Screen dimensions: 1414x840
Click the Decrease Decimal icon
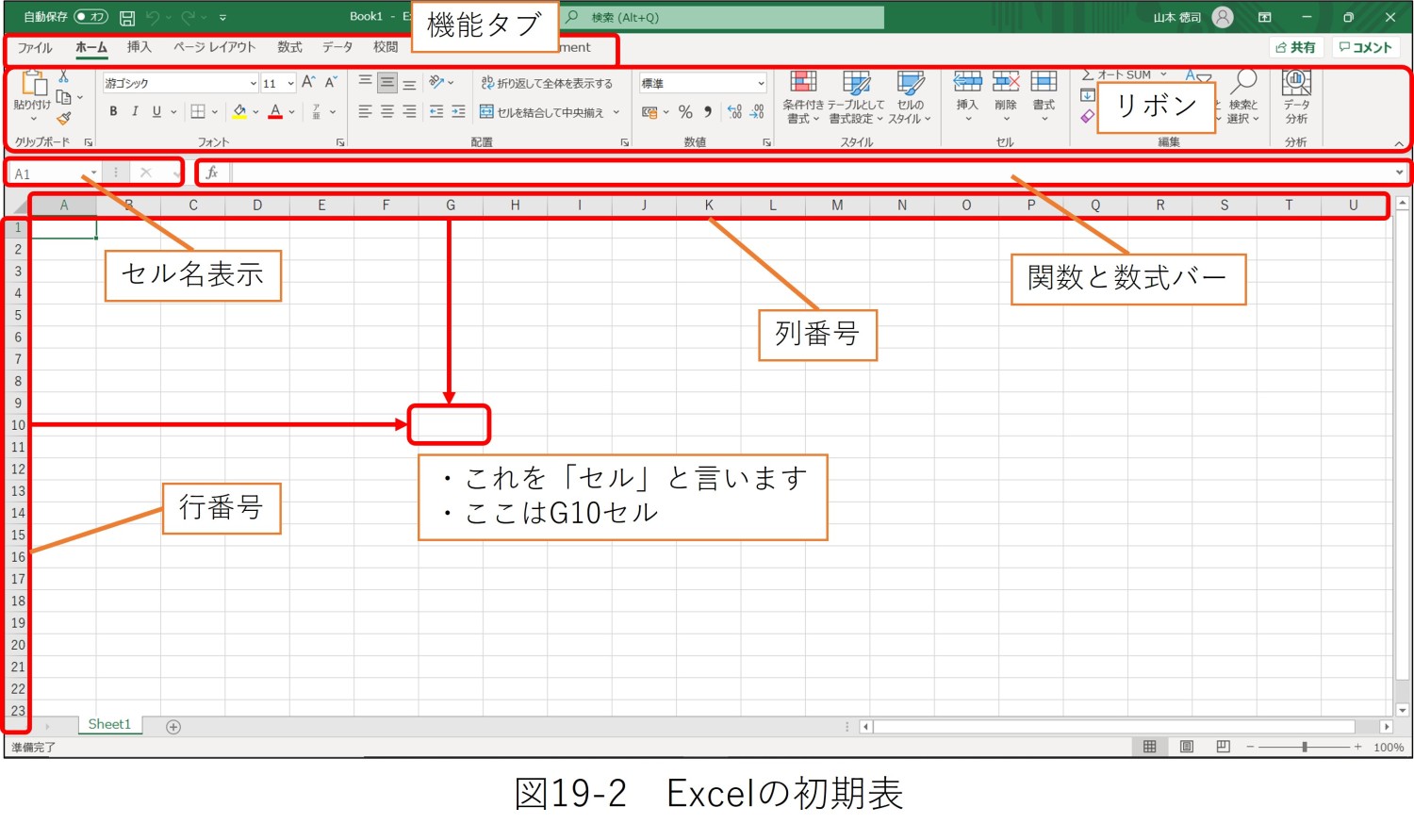[757, 112]
